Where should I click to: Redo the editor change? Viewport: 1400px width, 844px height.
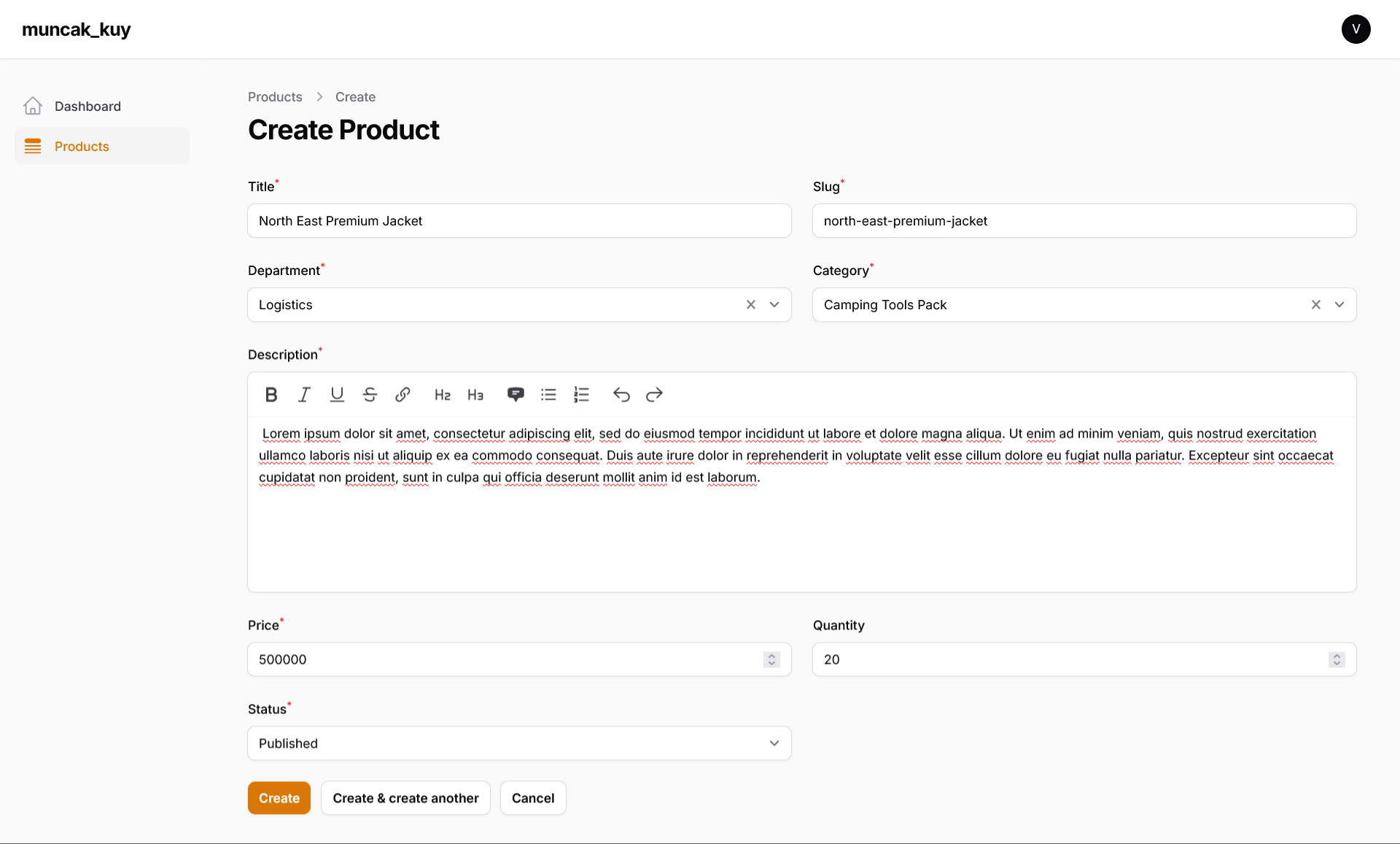pos(654,395)
